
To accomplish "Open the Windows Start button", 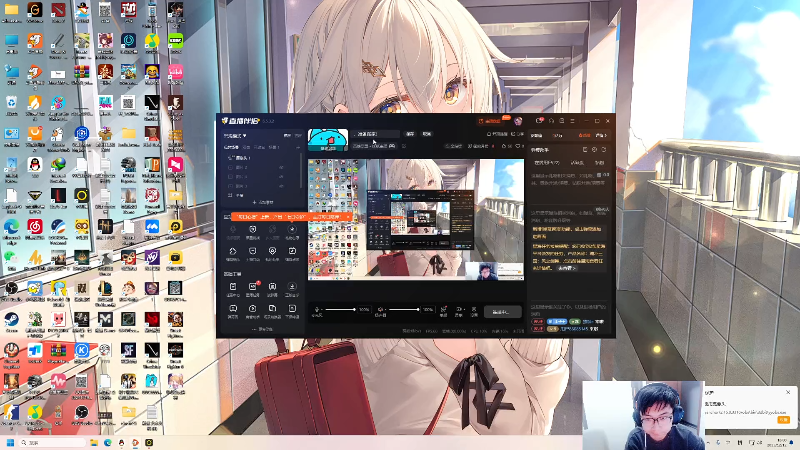I will (10, 442).
